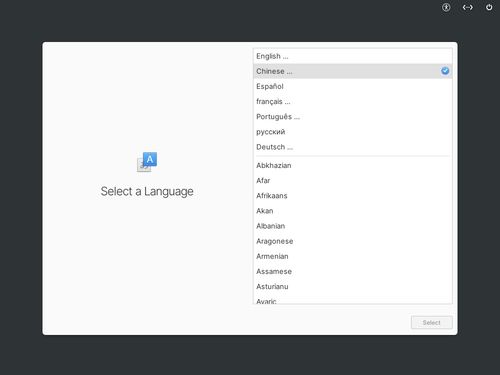Choose Español from the language list
Screen dimensions: 500x375
coord(353,86)
